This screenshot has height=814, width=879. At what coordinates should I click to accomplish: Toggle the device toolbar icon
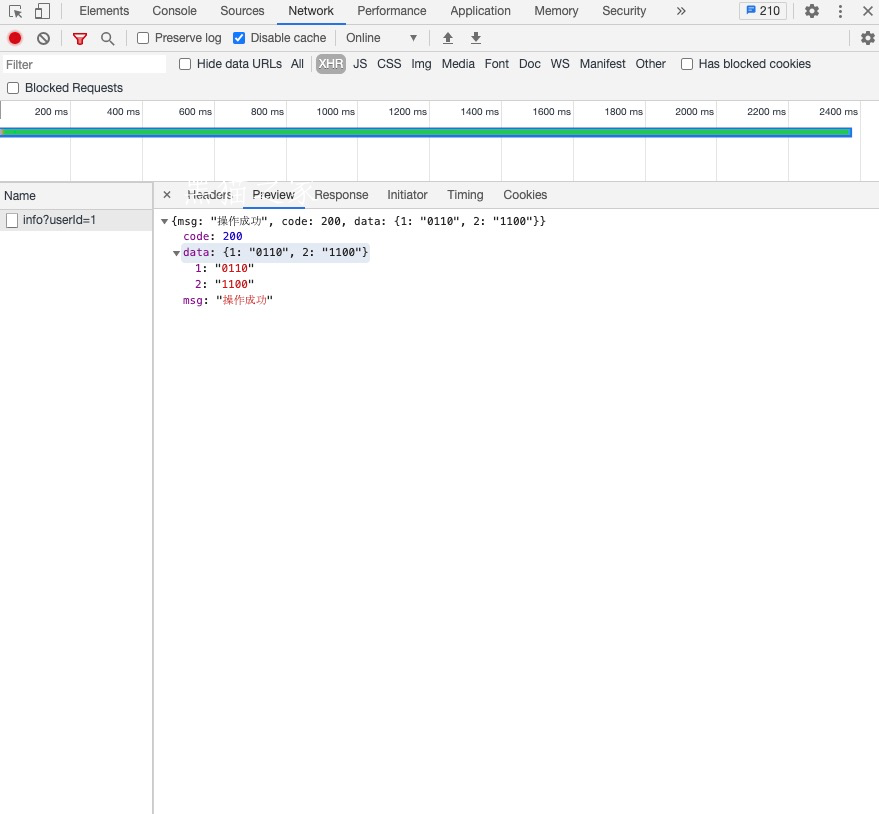42,11
